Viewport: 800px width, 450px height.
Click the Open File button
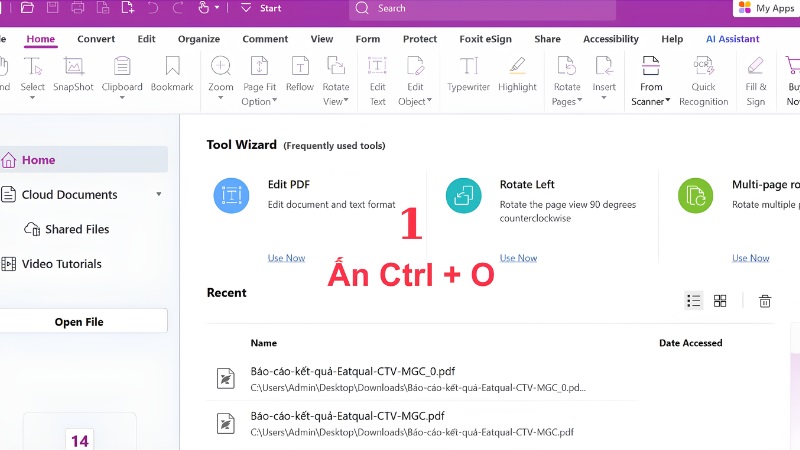tap(83, 321)
